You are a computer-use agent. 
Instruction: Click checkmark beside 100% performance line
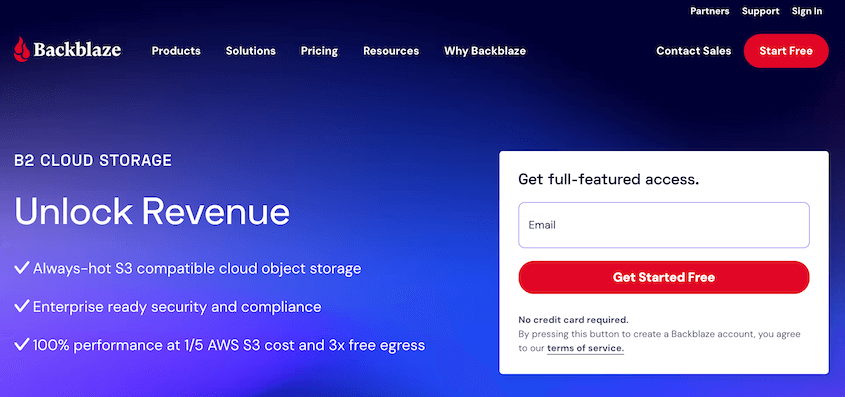tap(22, 345)
